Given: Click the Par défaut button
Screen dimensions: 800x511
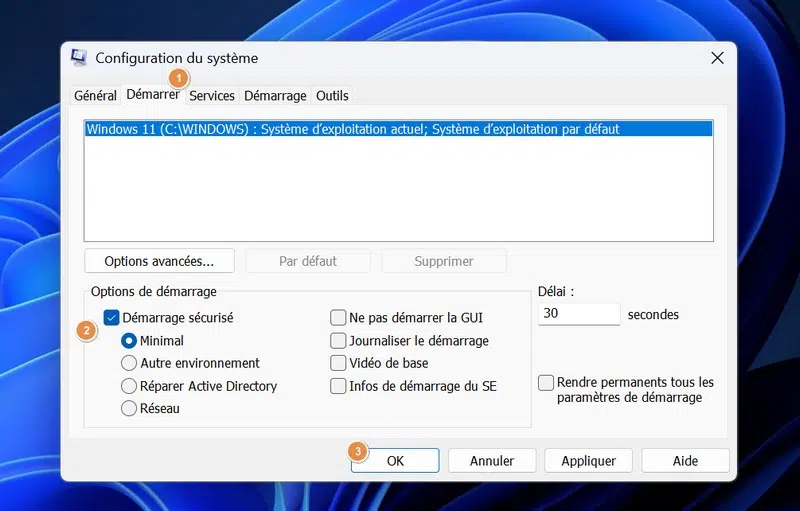Looking at the screenshot, I should click(x=308, y=261).
